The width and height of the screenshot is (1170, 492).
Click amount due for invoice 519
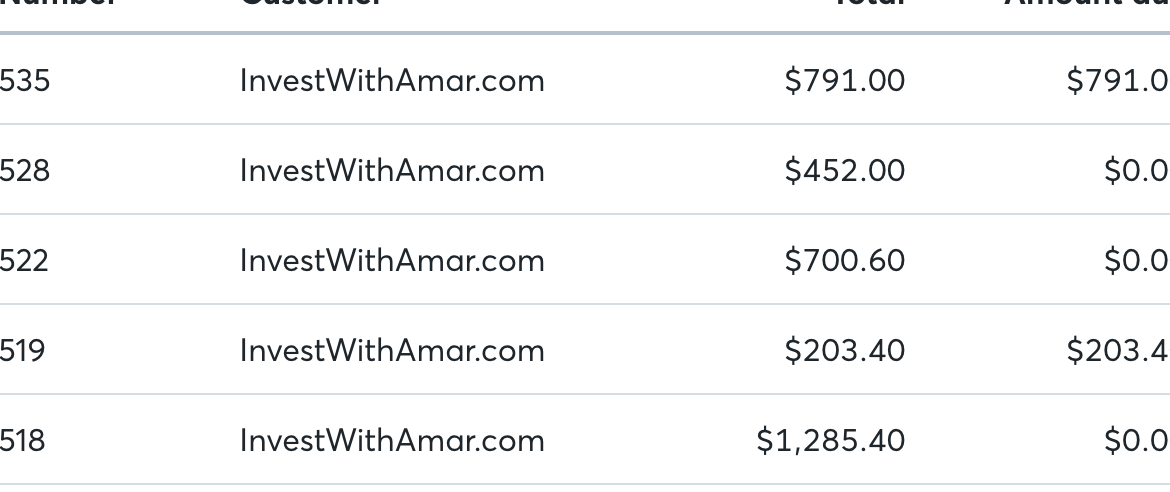click(x=1118, y=350)
